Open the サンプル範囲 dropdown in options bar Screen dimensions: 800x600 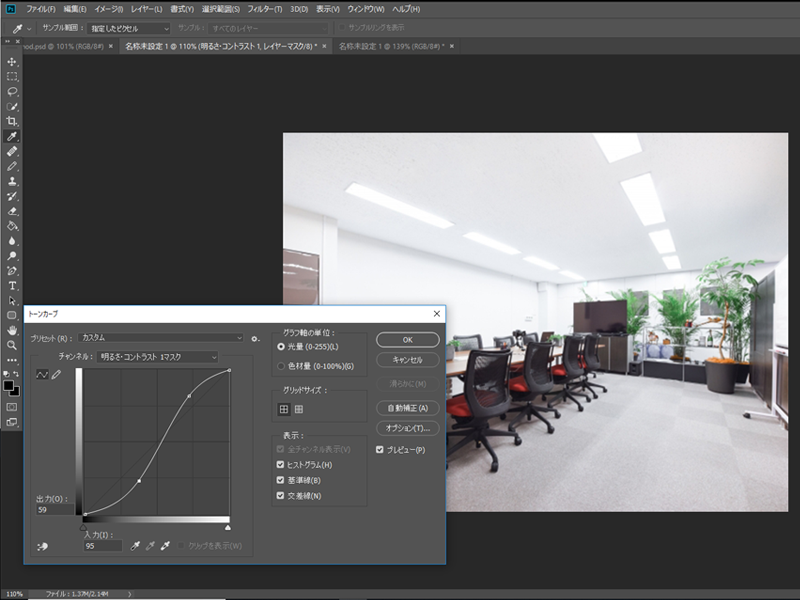128,29
